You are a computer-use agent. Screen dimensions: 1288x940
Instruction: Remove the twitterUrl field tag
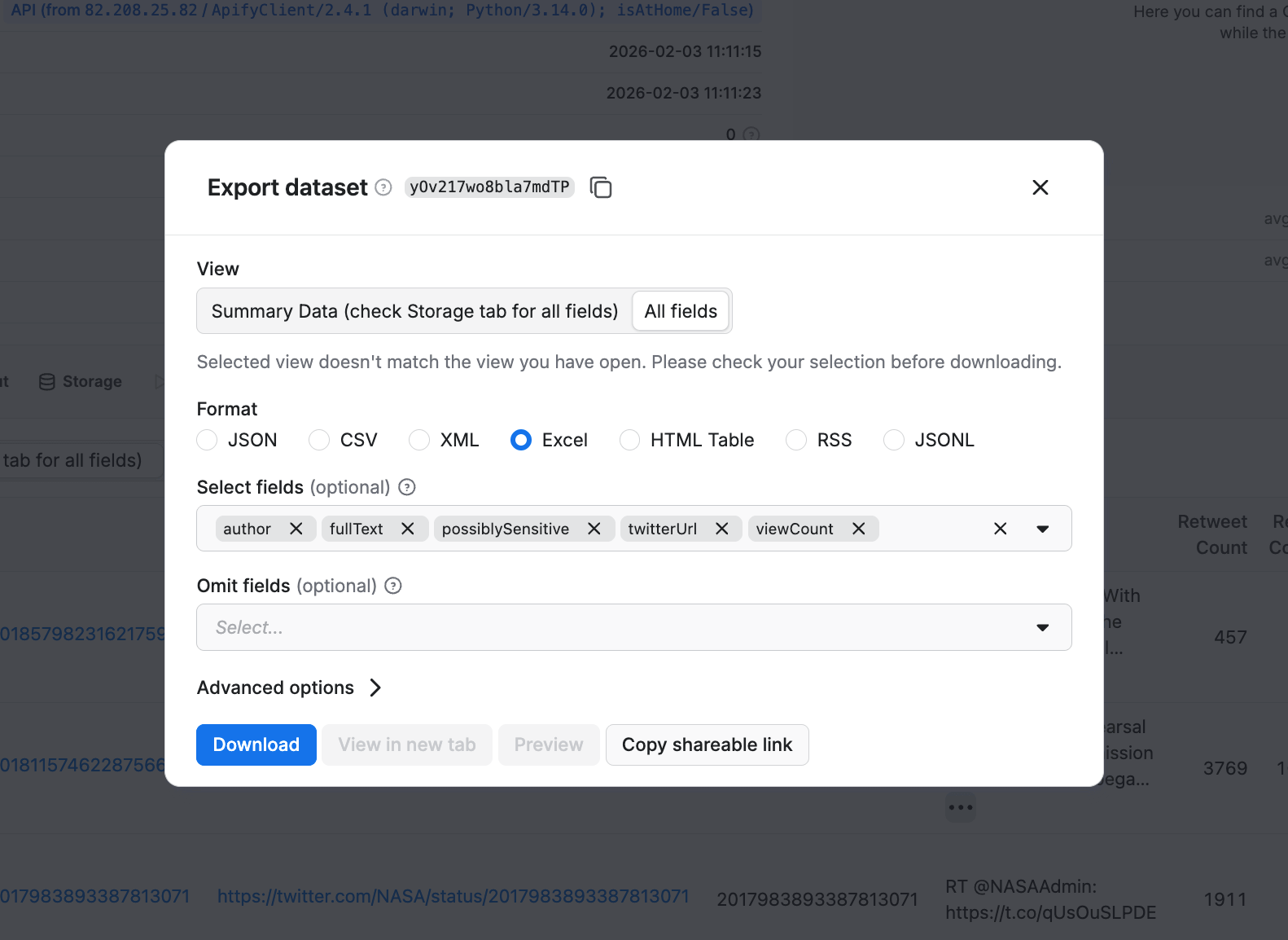point(721,529)
